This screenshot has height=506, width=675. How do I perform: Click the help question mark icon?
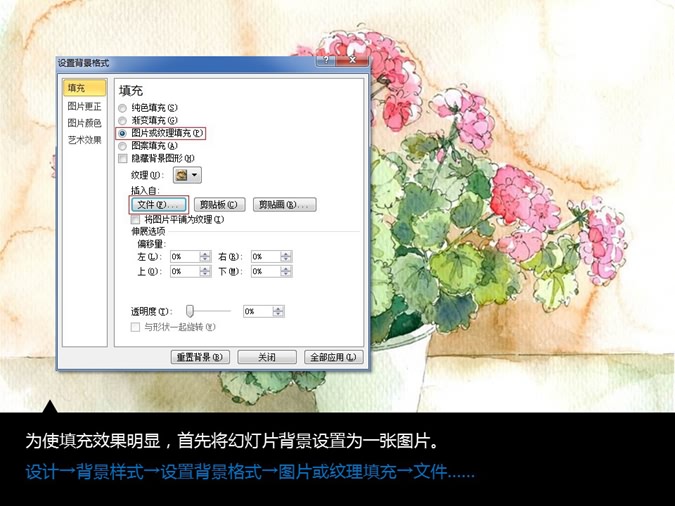tap(328, 62)
